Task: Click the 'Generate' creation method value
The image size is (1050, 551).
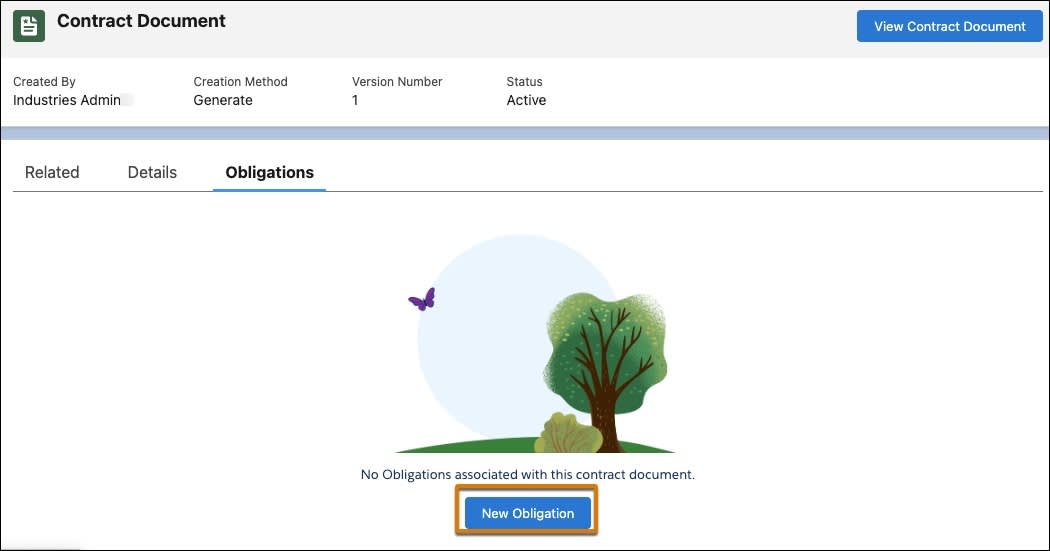Action: coord(223,100)
